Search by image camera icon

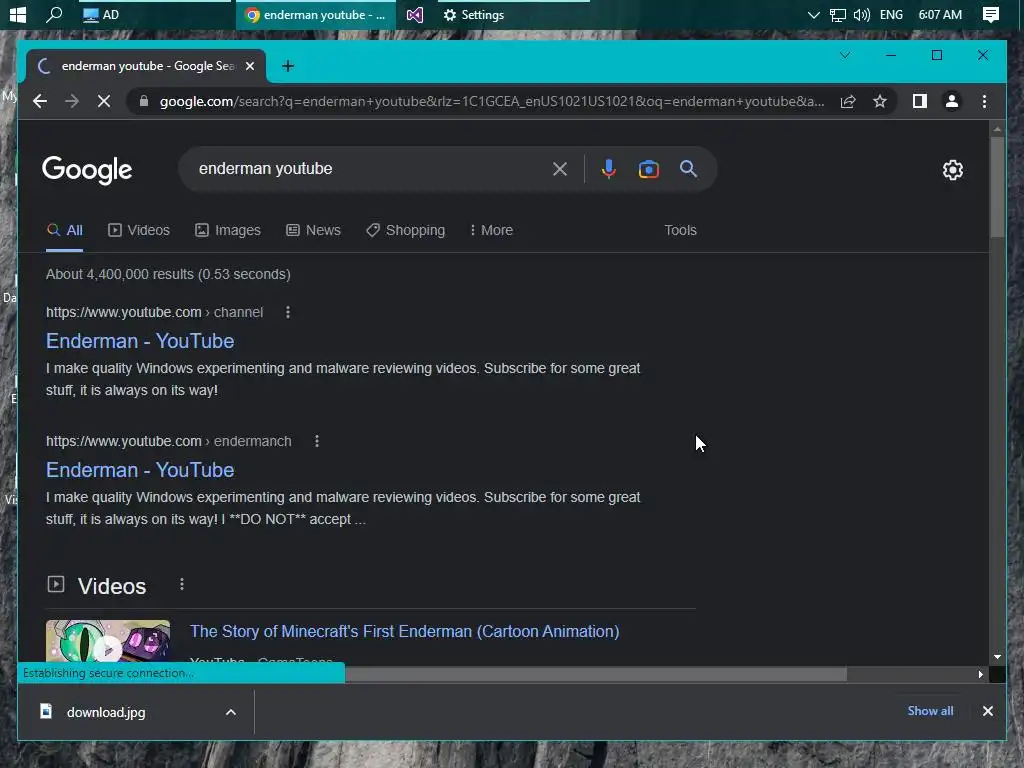(x=648, y=169)
